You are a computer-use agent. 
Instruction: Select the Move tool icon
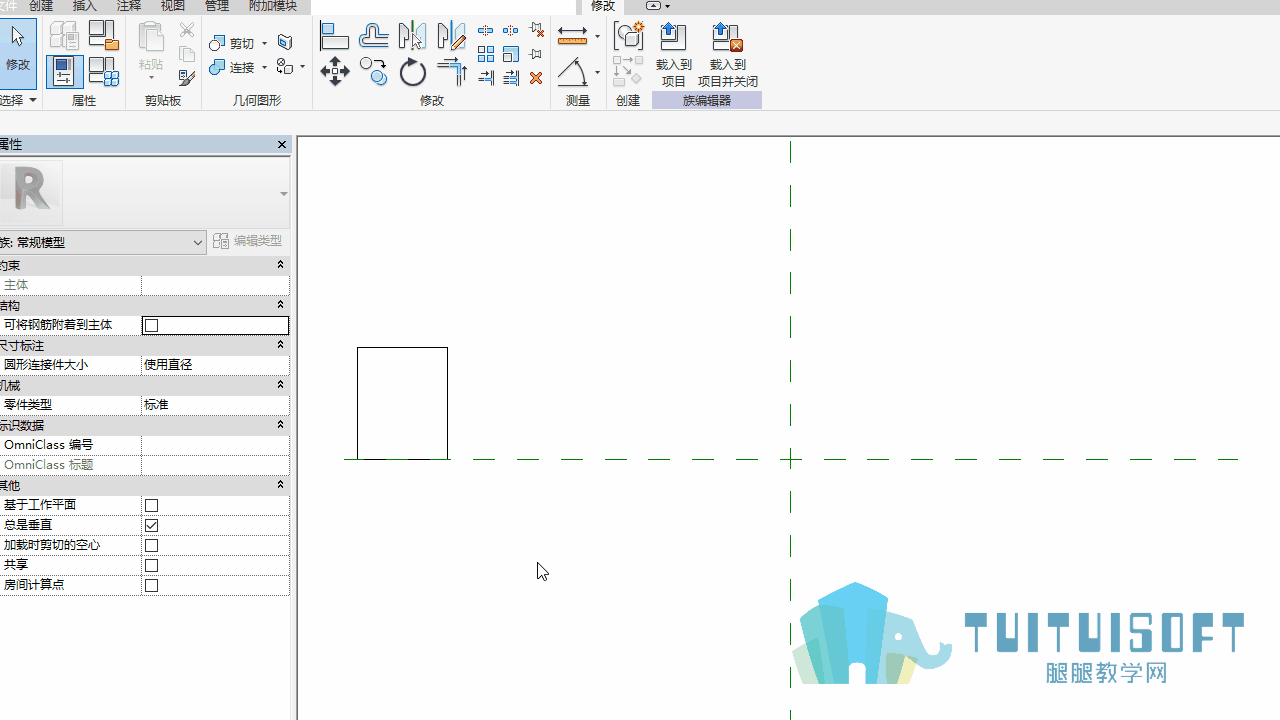tap(334, 71)
